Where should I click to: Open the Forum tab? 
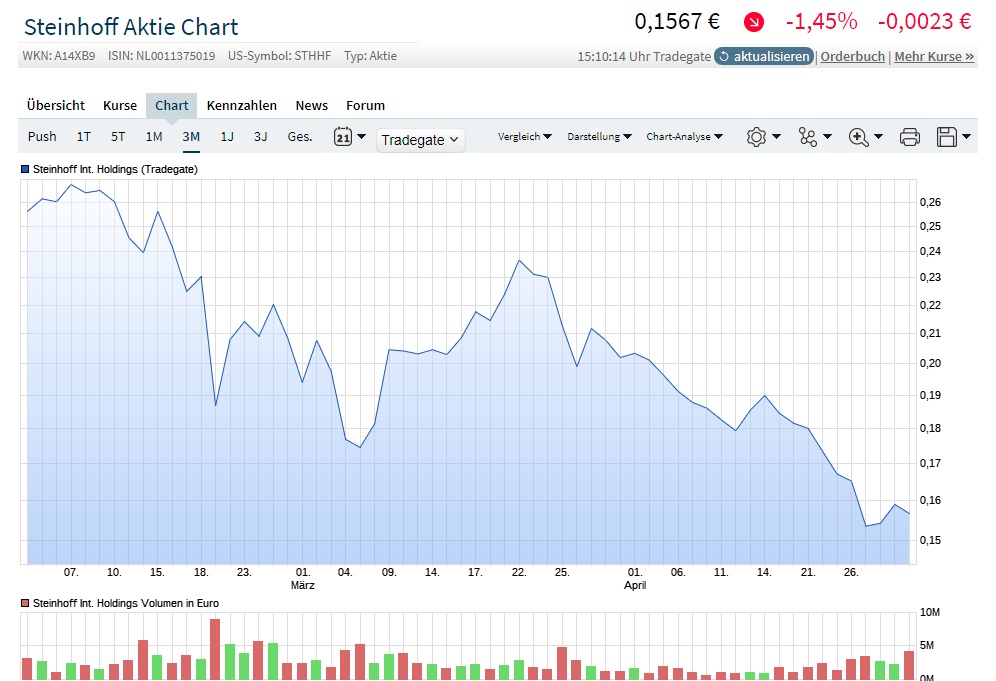[365, 105]
